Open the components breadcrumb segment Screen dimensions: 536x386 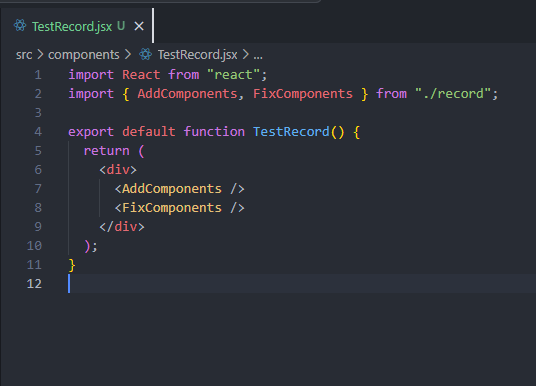point(84,55)
